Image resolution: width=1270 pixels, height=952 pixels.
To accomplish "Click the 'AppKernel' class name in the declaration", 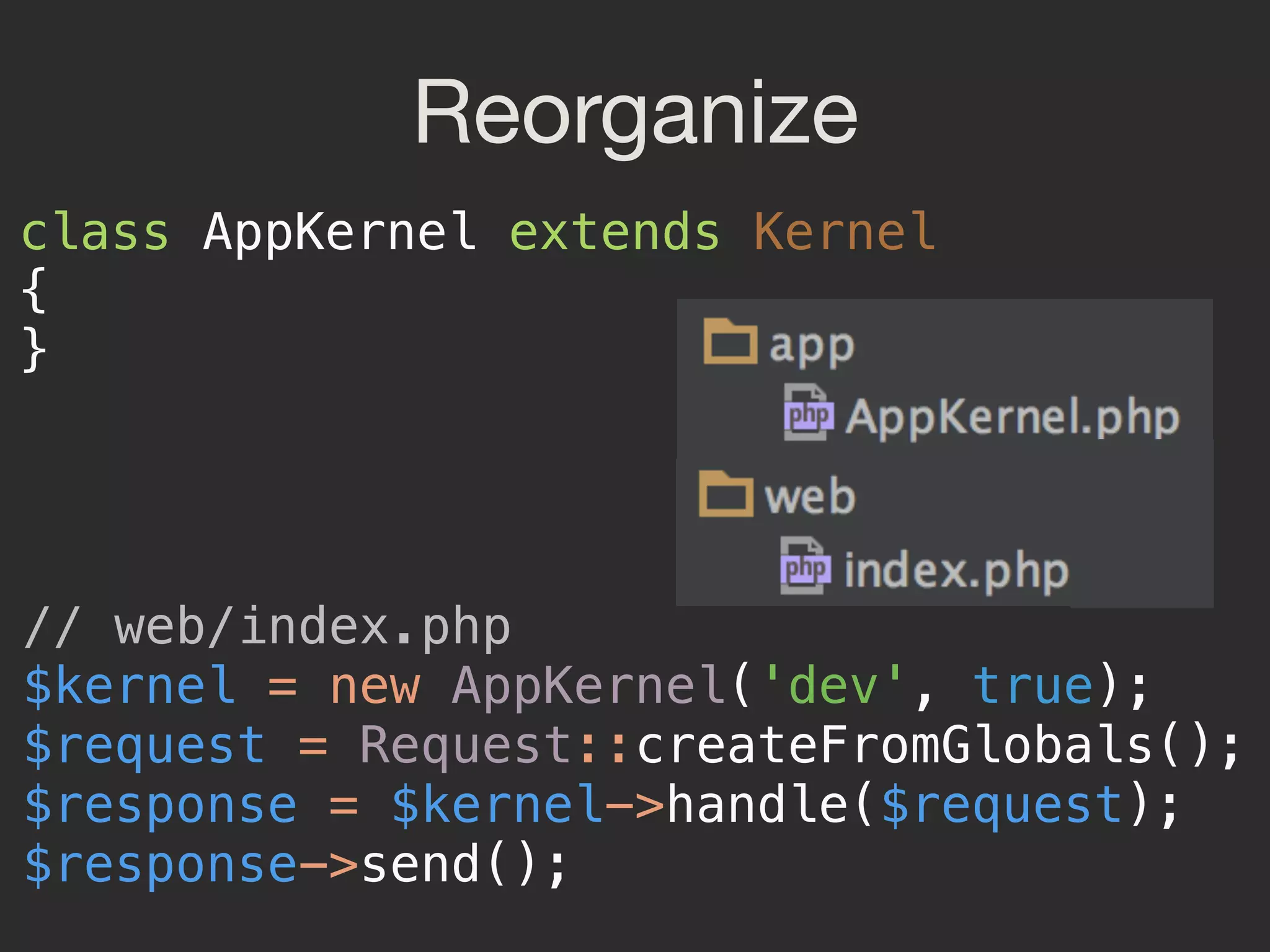I will click(x=340, y=233).
